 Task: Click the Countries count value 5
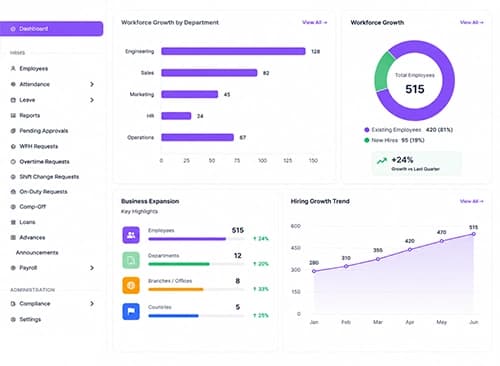(238, 307)
